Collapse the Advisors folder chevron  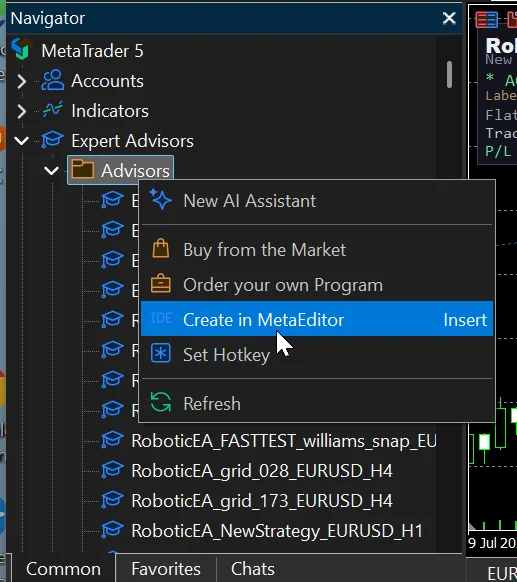[x=51, y=171]
